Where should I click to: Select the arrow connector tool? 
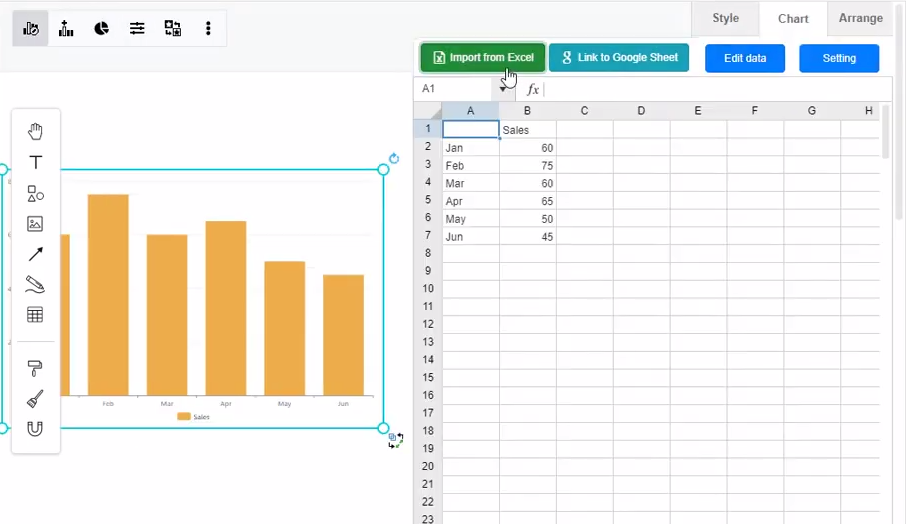tap(35, 254)
